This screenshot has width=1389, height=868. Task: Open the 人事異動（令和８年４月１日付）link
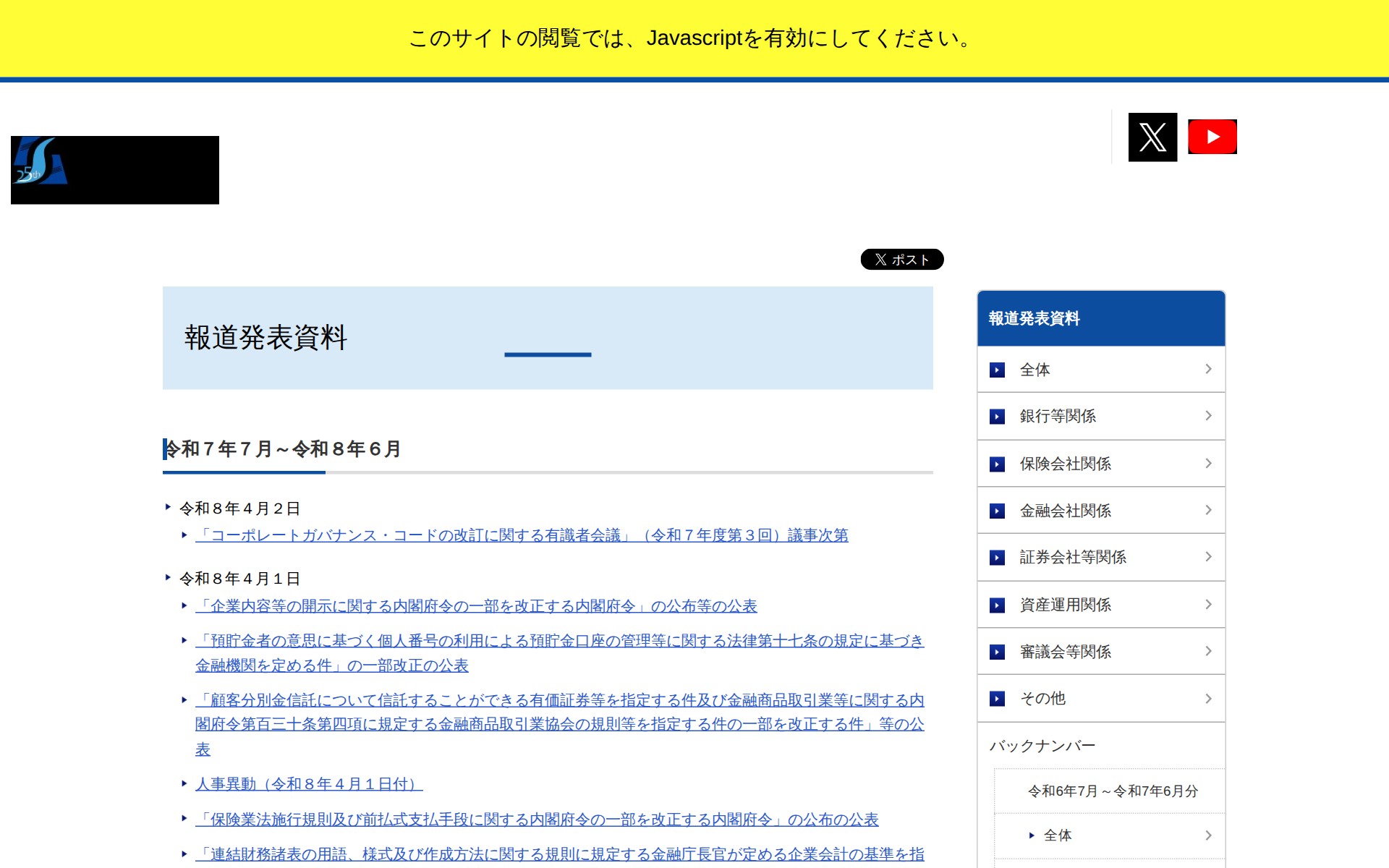[304, 783]
